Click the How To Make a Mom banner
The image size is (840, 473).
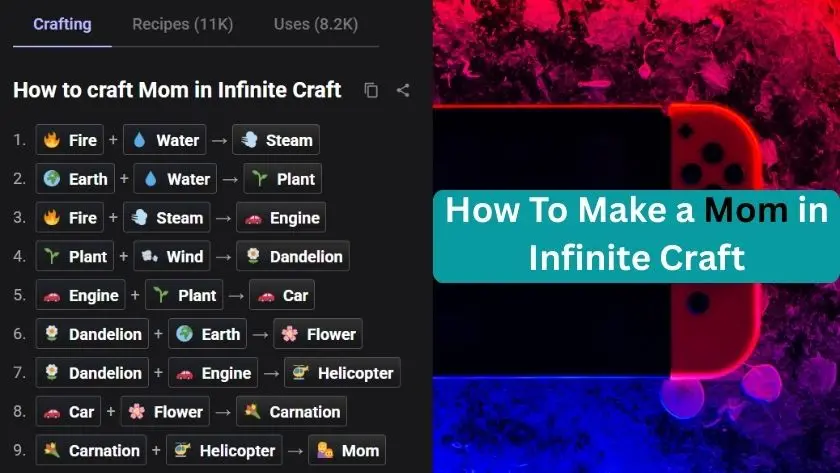(636, 236)
